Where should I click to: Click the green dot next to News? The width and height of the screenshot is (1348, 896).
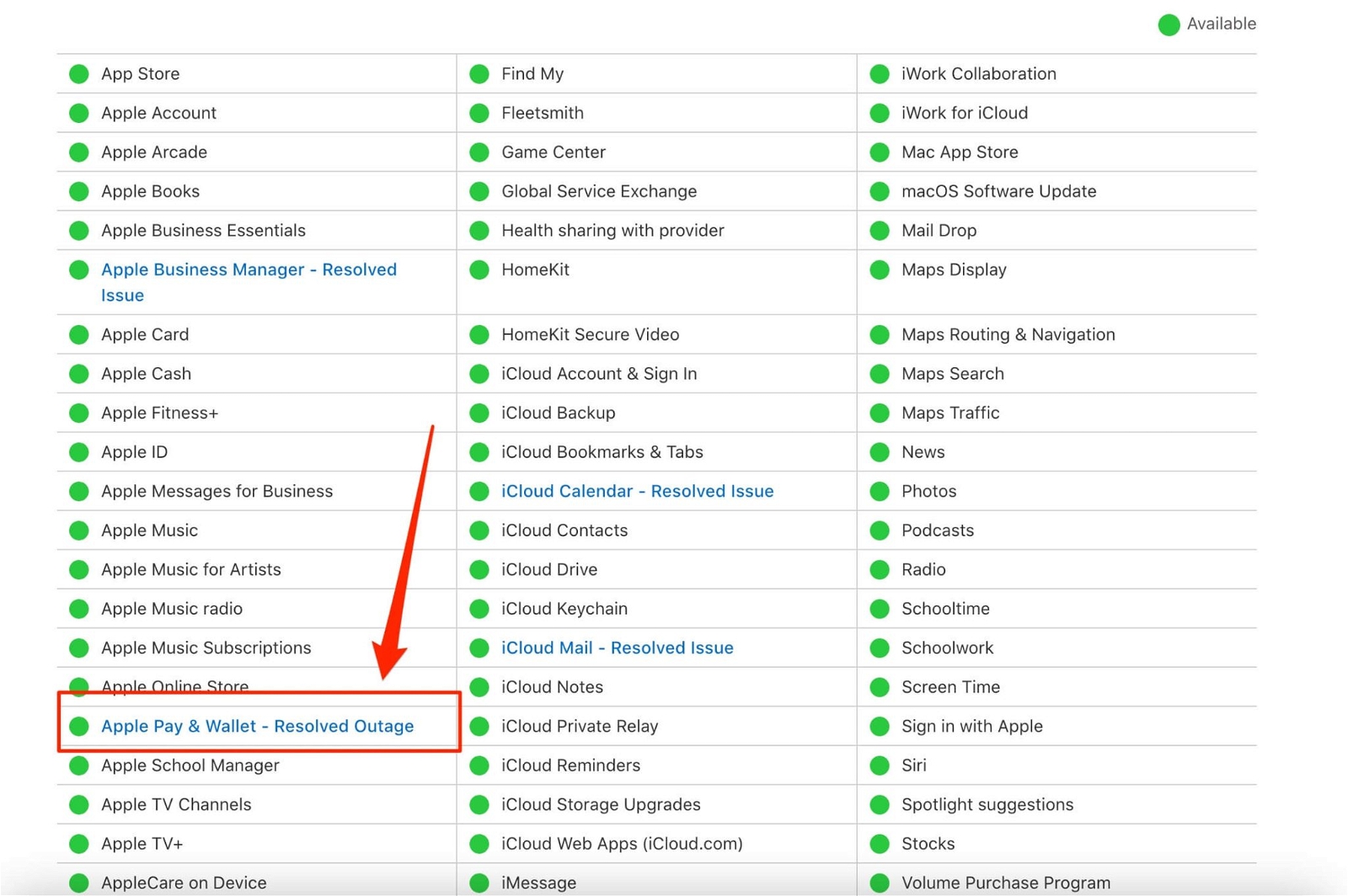pyautogui.click(x=880, y=452)
